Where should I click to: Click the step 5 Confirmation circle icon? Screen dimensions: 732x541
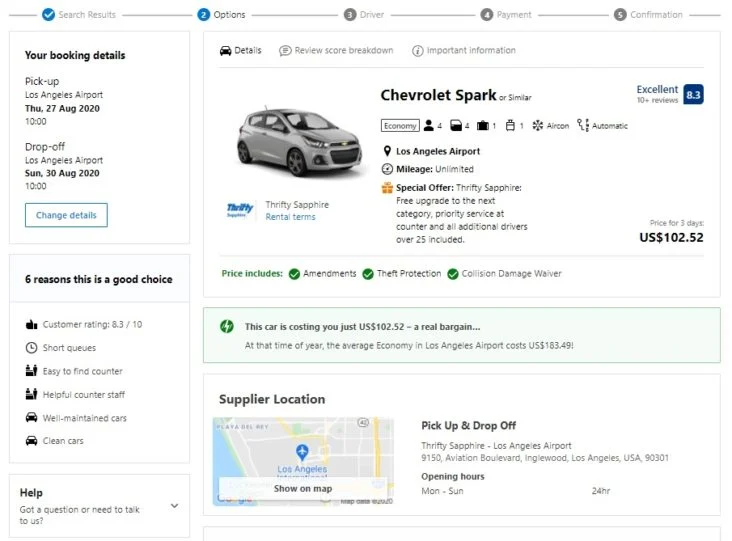point(620,14)
